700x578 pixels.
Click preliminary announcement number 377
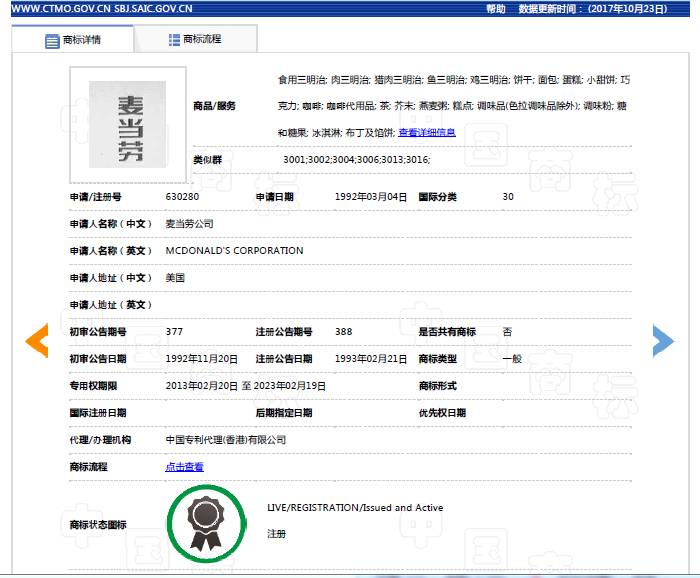coord(174,332)
